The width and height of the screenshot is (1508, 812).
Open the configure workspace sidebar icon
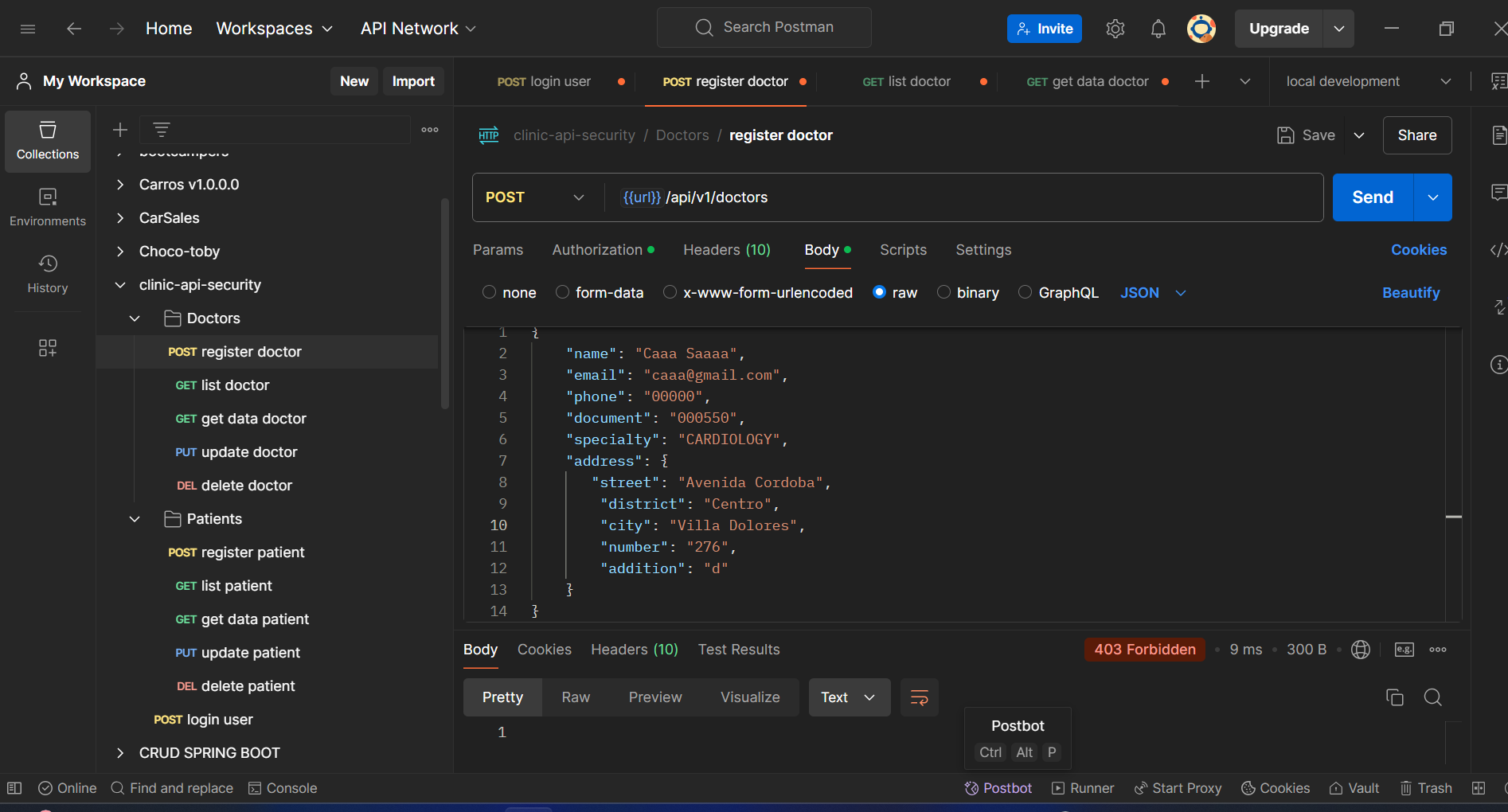pyautogui.click(x=48, y=348)
